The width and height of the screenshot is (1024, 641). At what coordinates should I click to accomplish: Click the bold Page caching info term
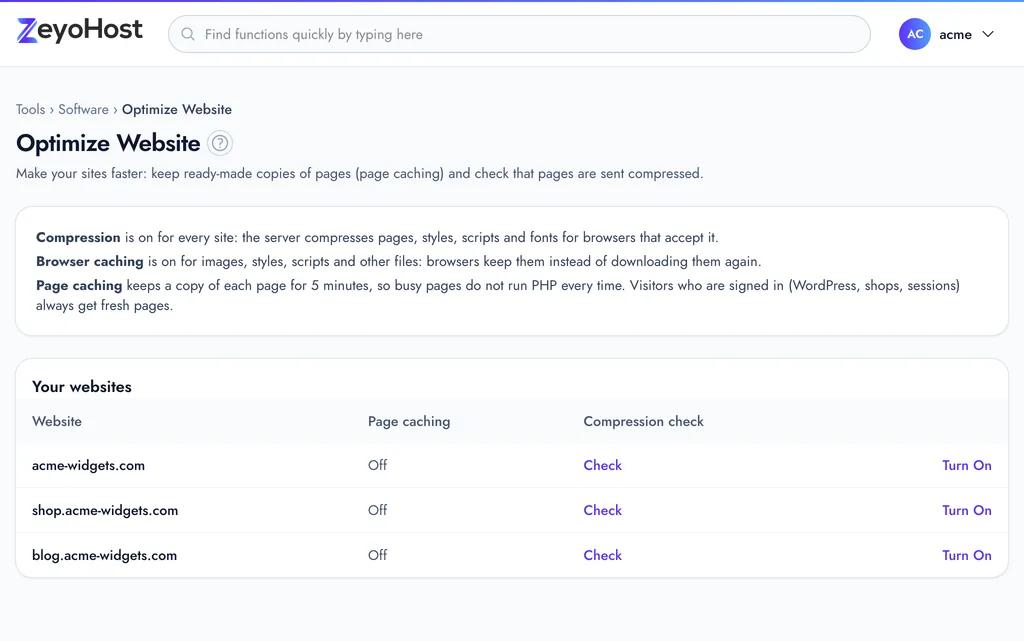79,285
